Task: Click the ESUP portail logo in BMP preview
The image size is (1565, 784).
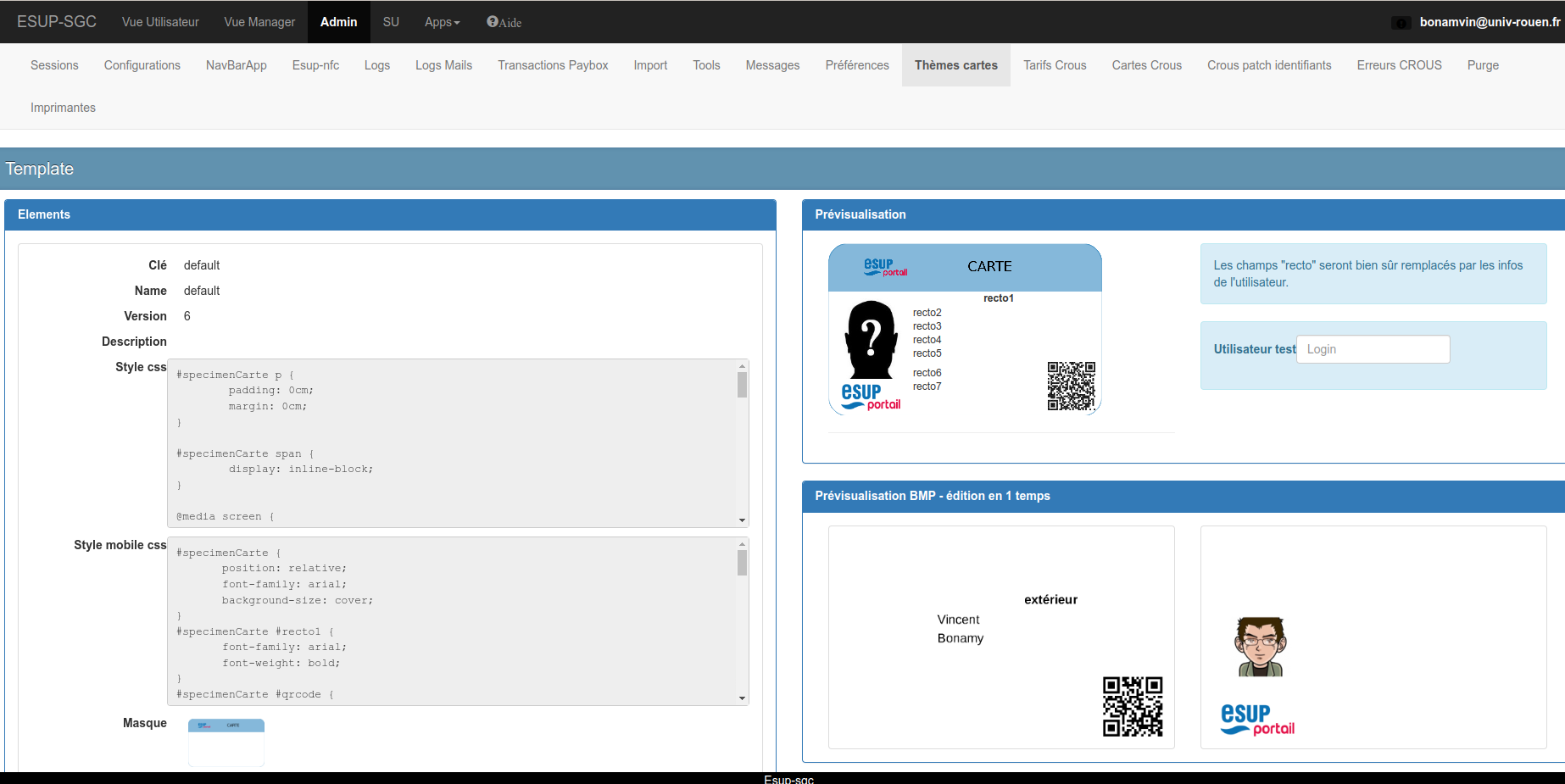Action: [1257, 720]
